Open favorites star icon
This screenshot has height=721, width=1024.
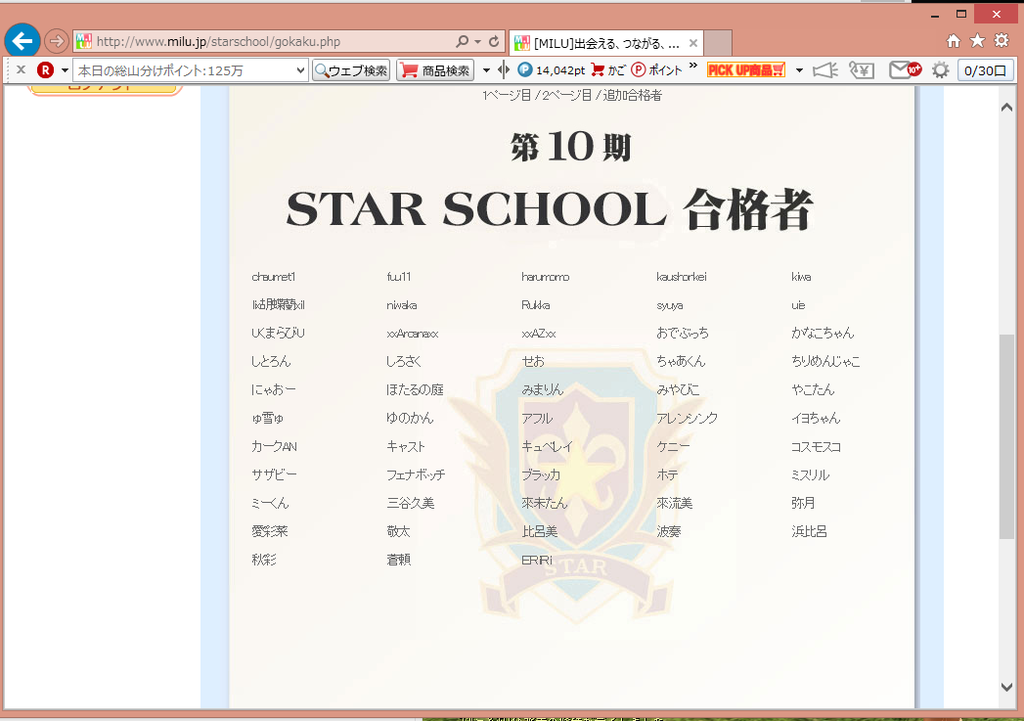pyautogui.click(x=977, y=41)
